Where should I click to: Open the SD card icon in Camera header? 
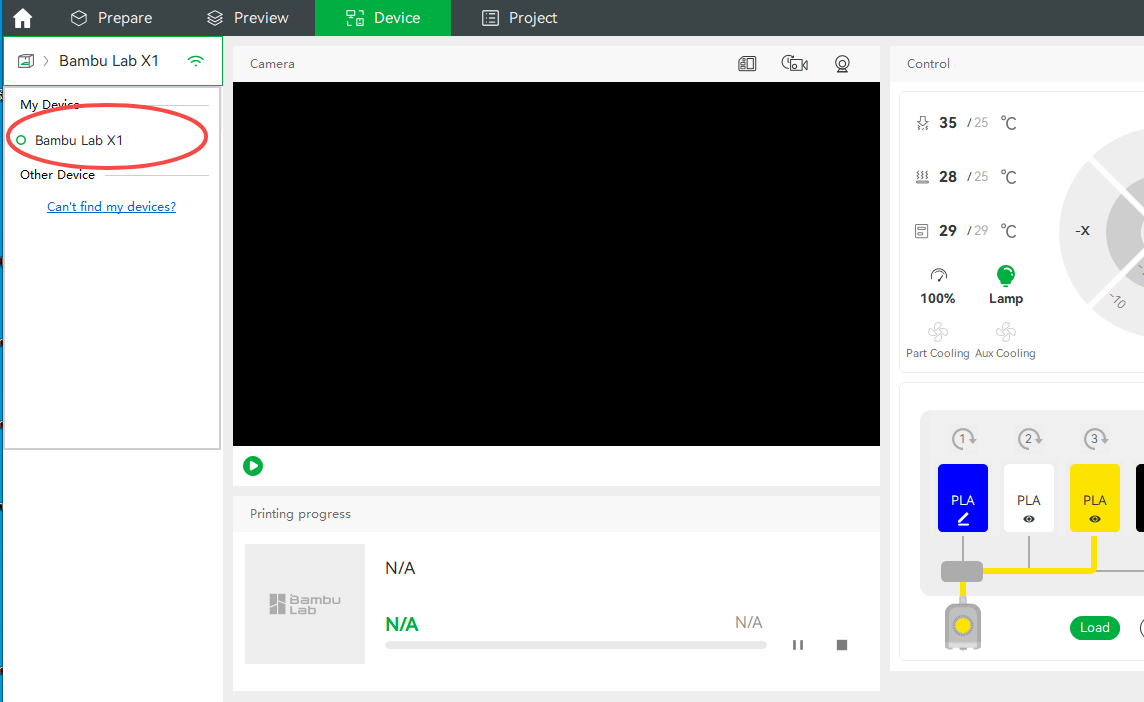click(747, 63)
